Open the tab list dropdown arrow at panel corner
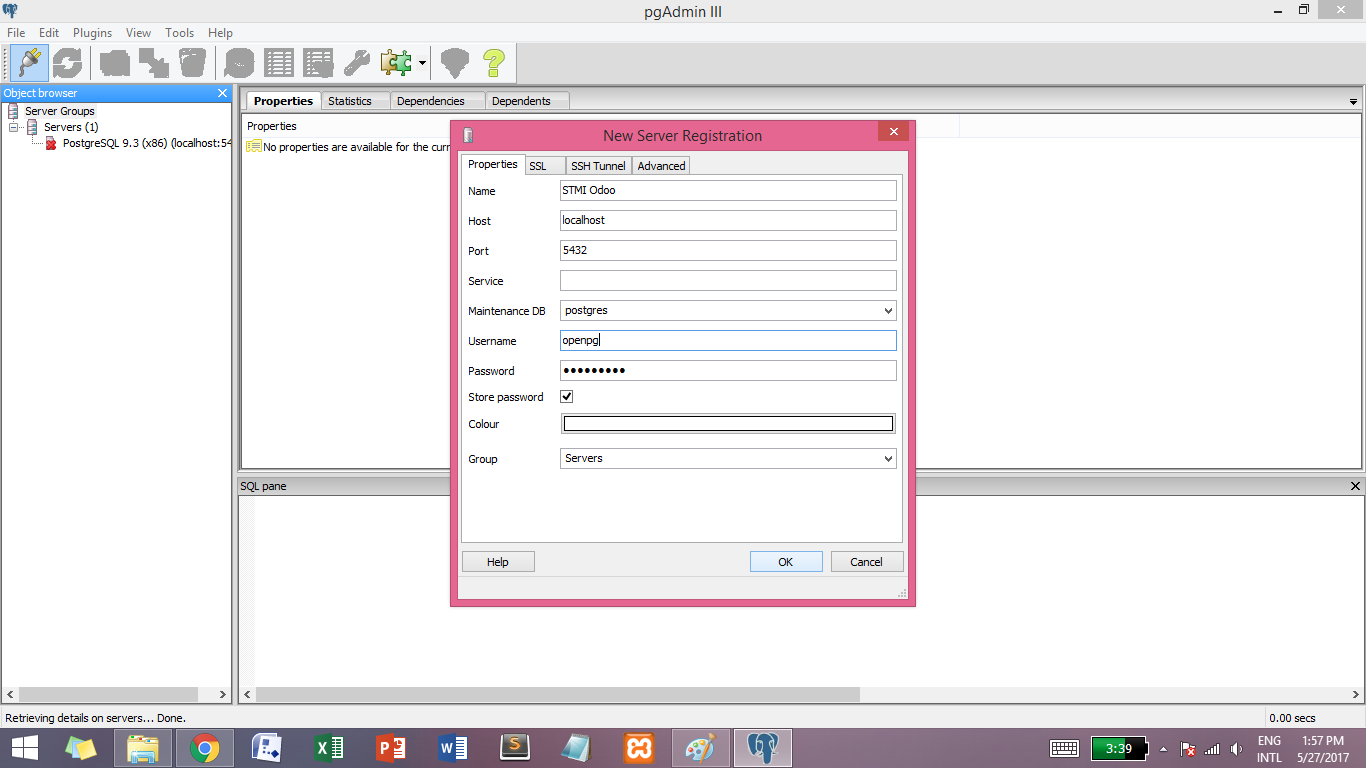The width and height of the screenshot is (1366, 768). pyautogui.click(x=1353, y=102)
